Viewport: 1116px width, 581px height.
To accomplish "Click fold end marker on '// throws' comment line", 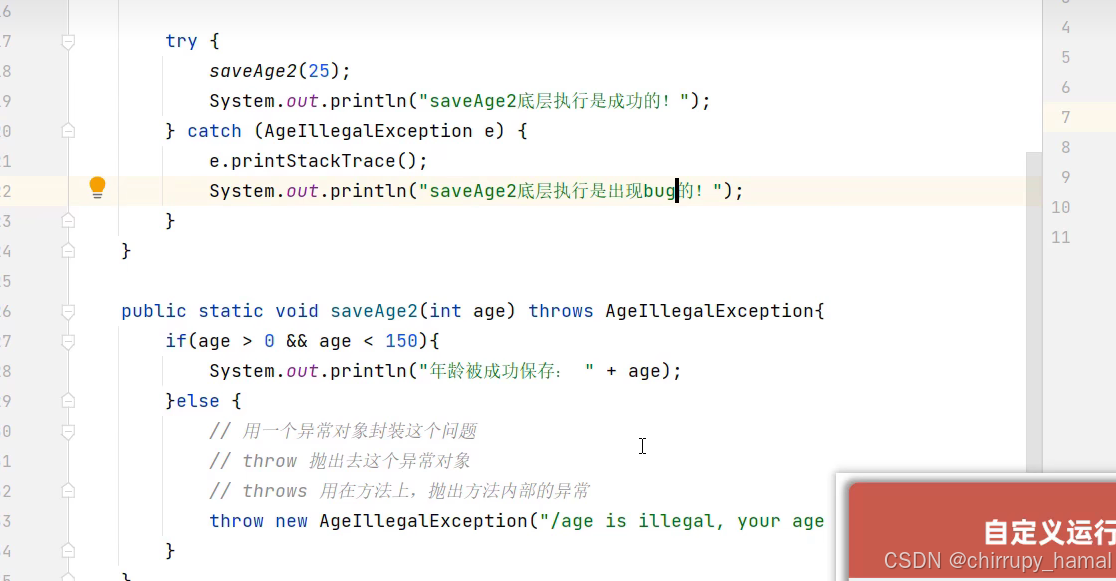I will pos(68,491).
